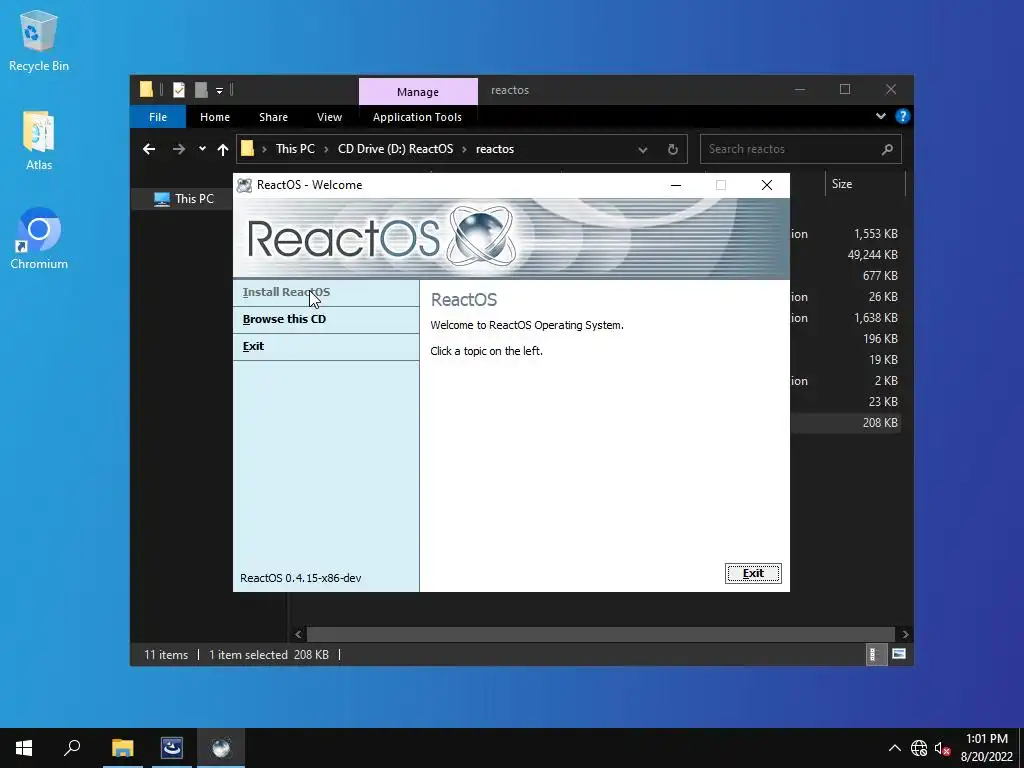Select This PC in navigation pane
Screen dimensions: 1024x768
(194, 199)
